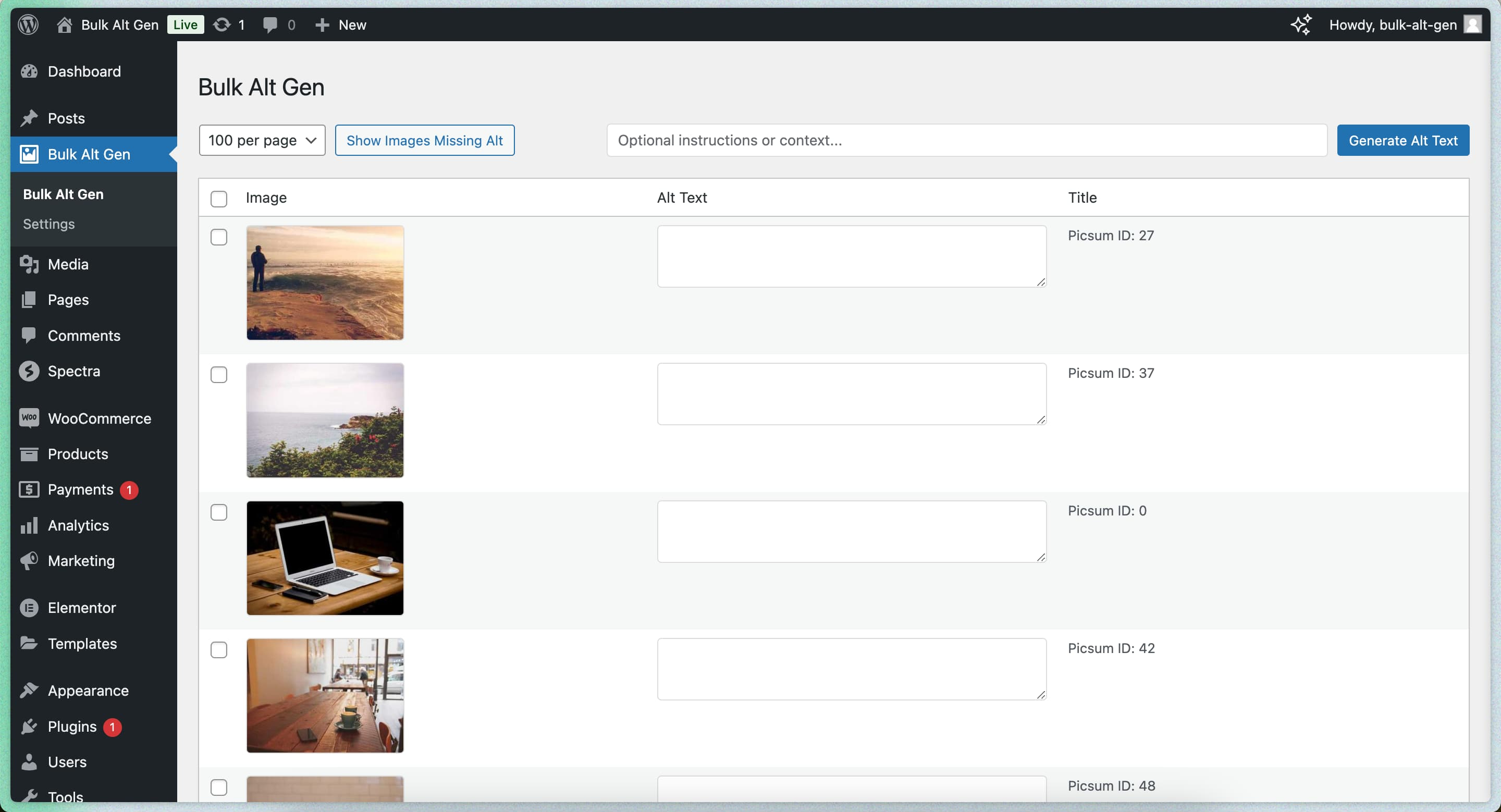Open Analytics via the bar-chart icon
1501x812 pixels.
coord(29,525)
